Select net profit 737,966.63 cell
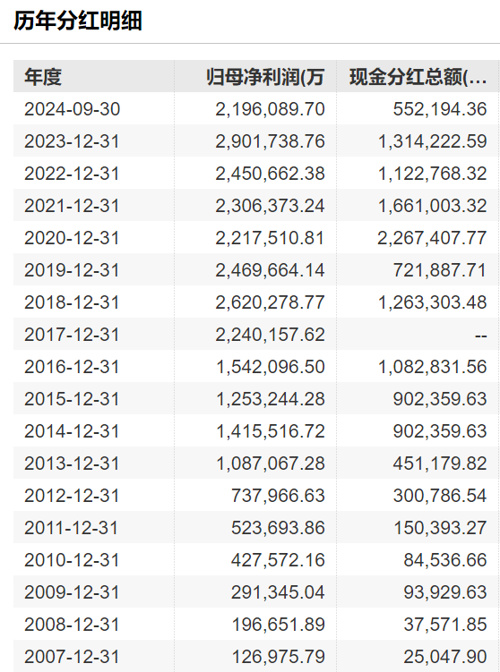Screen dimensions: 500x672 point(278,495)
